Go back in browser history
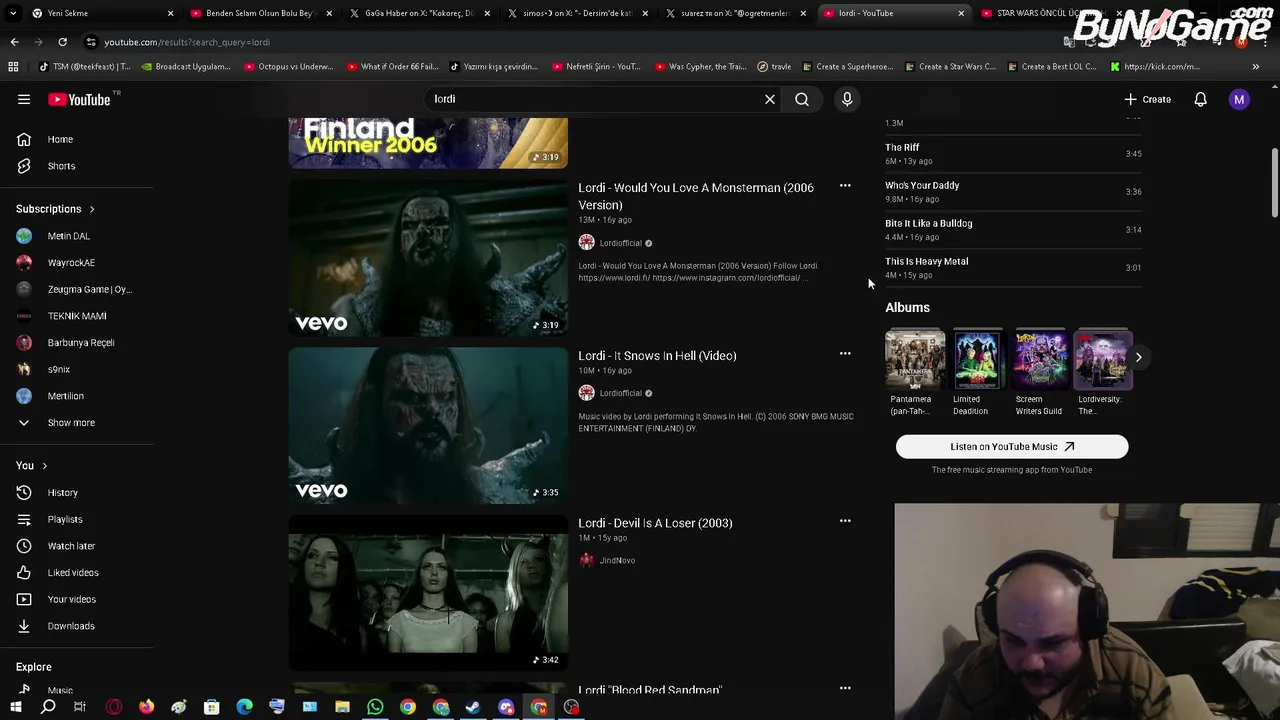Viewport: 1280px width, 720px height. click(x=14, y=42)
